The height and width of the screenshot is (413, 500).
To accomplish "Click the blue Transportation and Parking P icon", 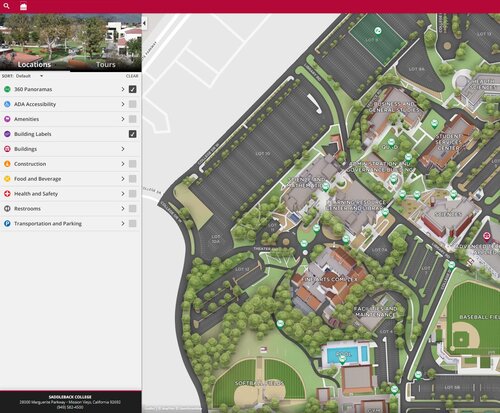I will tap(7, 224).
